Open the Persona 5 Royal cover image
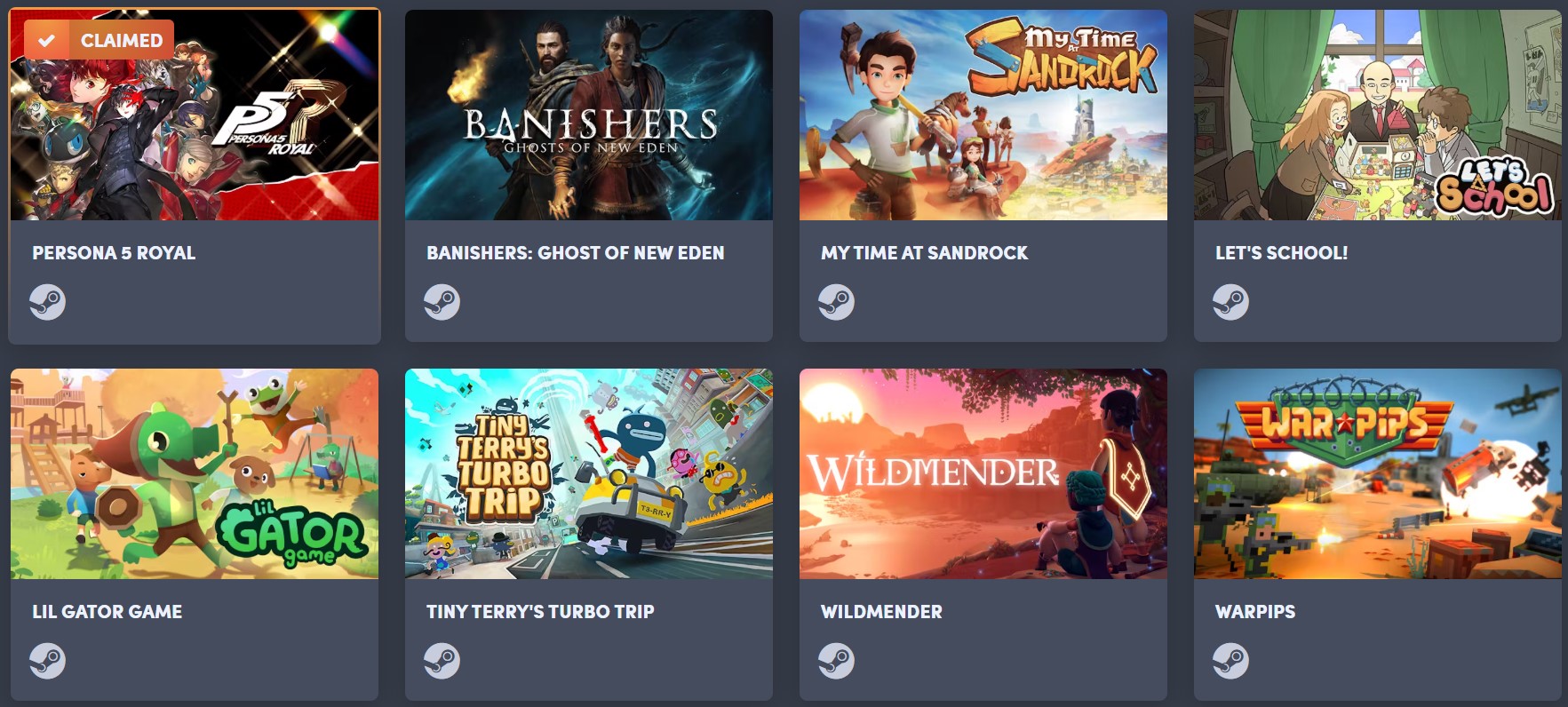 pos(195,115)
